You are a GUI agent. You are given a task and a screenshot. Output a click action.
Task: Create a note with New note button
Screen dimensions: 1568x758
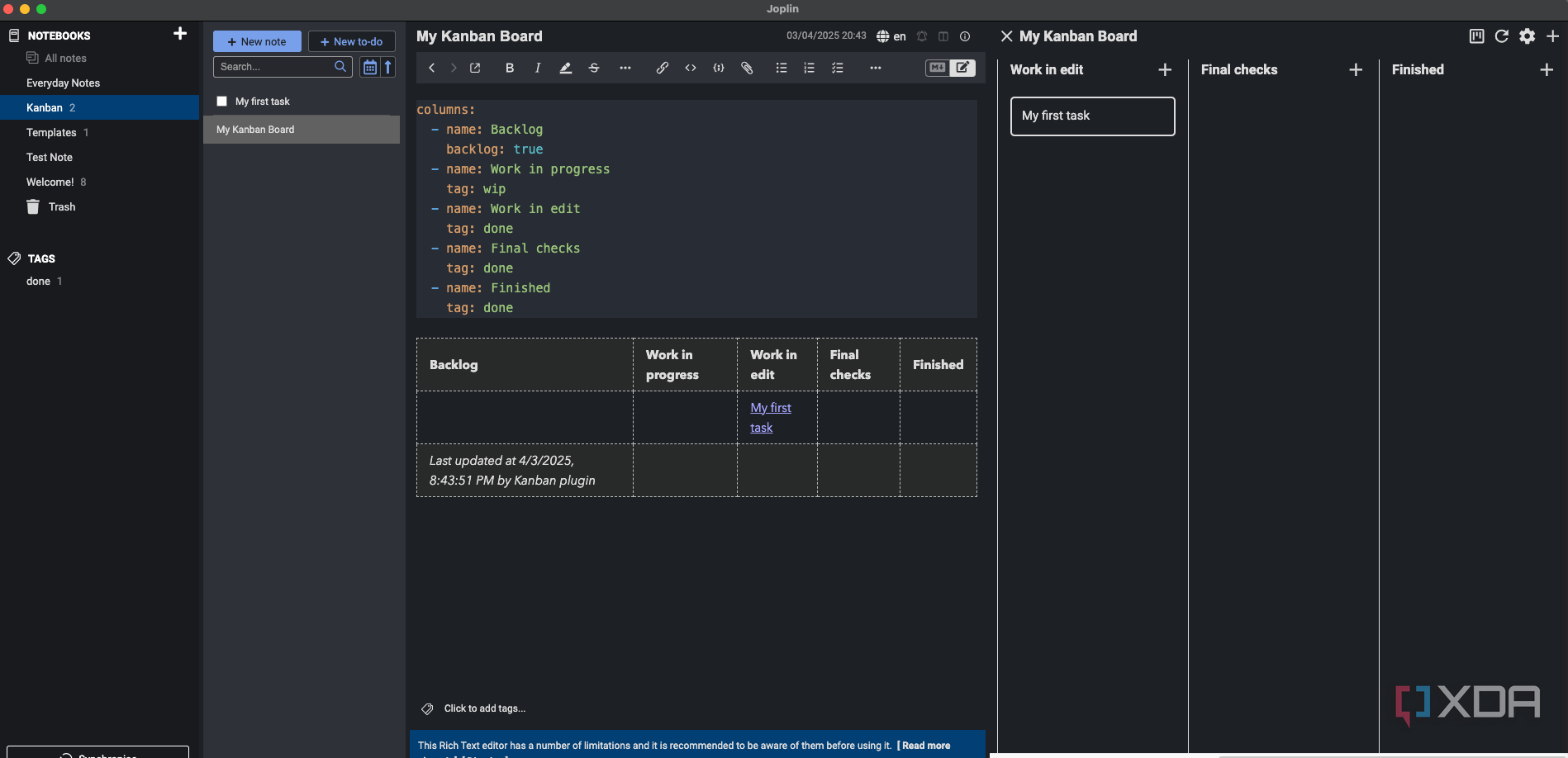257,41
